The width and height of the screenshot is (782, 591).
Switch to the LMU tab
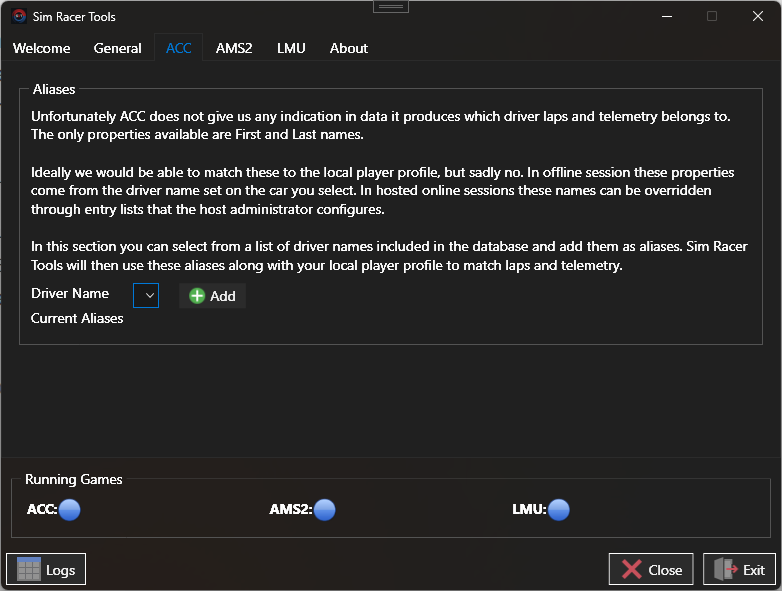(x=291, y=48)
